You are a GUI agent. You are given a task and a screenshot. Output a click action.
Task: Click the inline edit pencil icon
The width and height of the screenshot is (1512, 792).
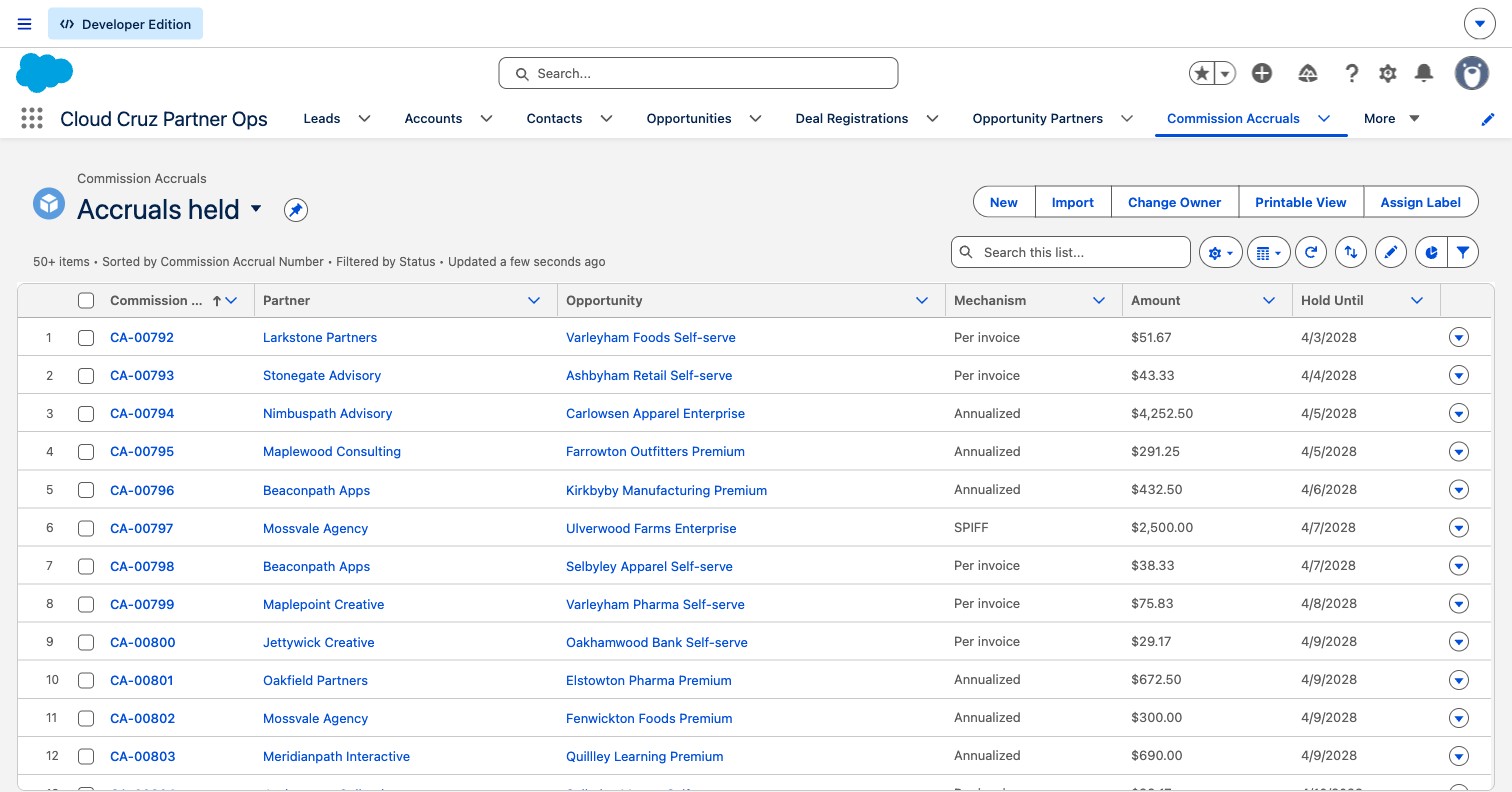[1390, 253]
